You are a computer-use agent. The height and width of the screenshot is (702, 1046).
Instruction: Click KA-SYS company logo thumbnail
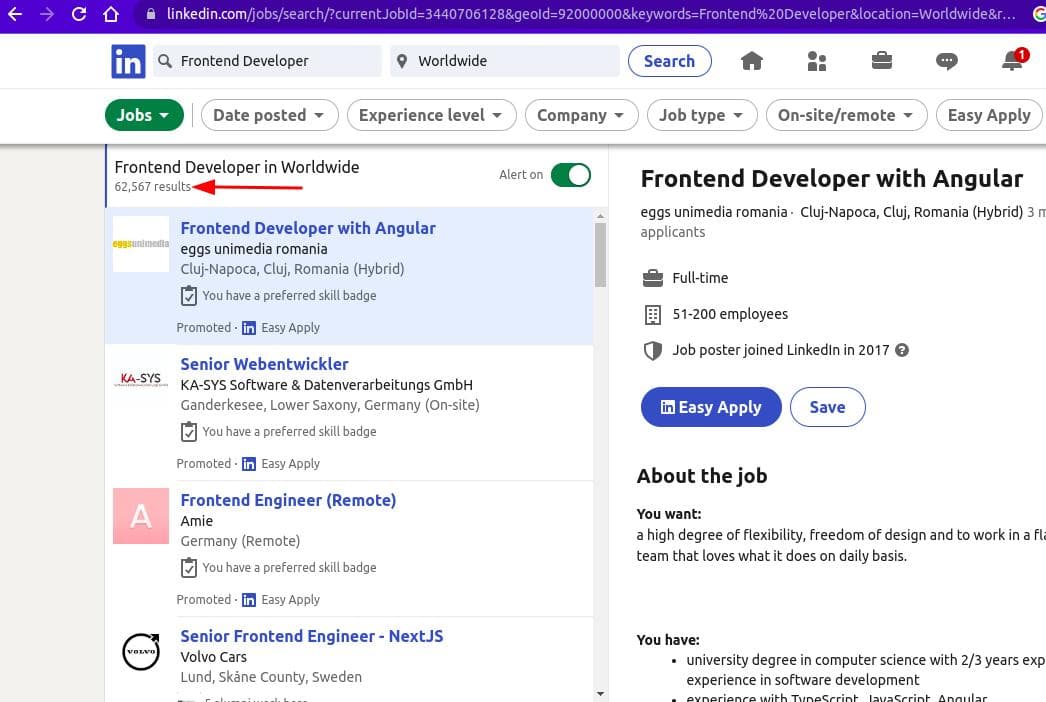(141, 380)
